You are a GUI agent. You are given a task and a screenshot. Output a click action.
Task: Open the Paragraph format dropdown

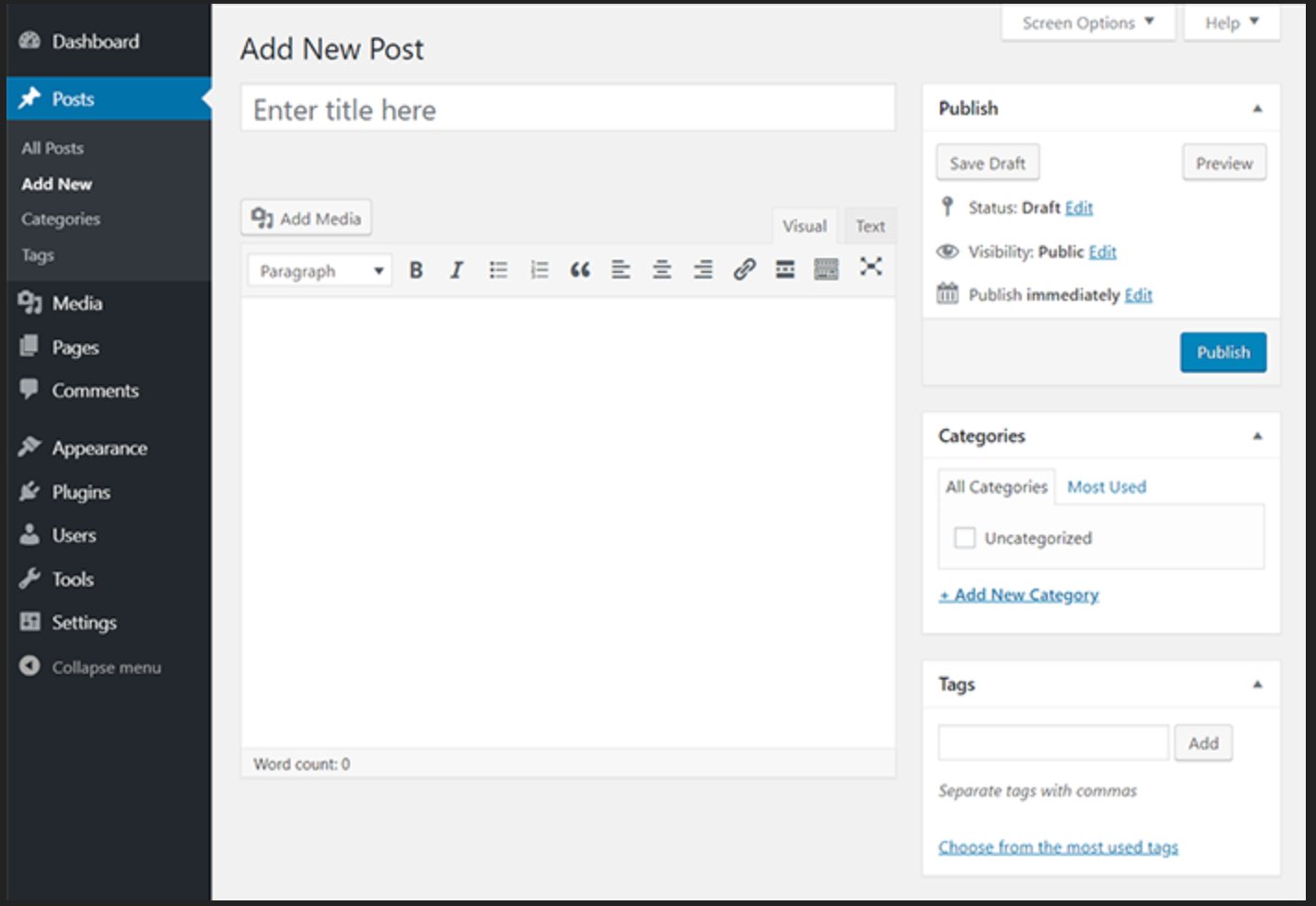click(319, 271)
